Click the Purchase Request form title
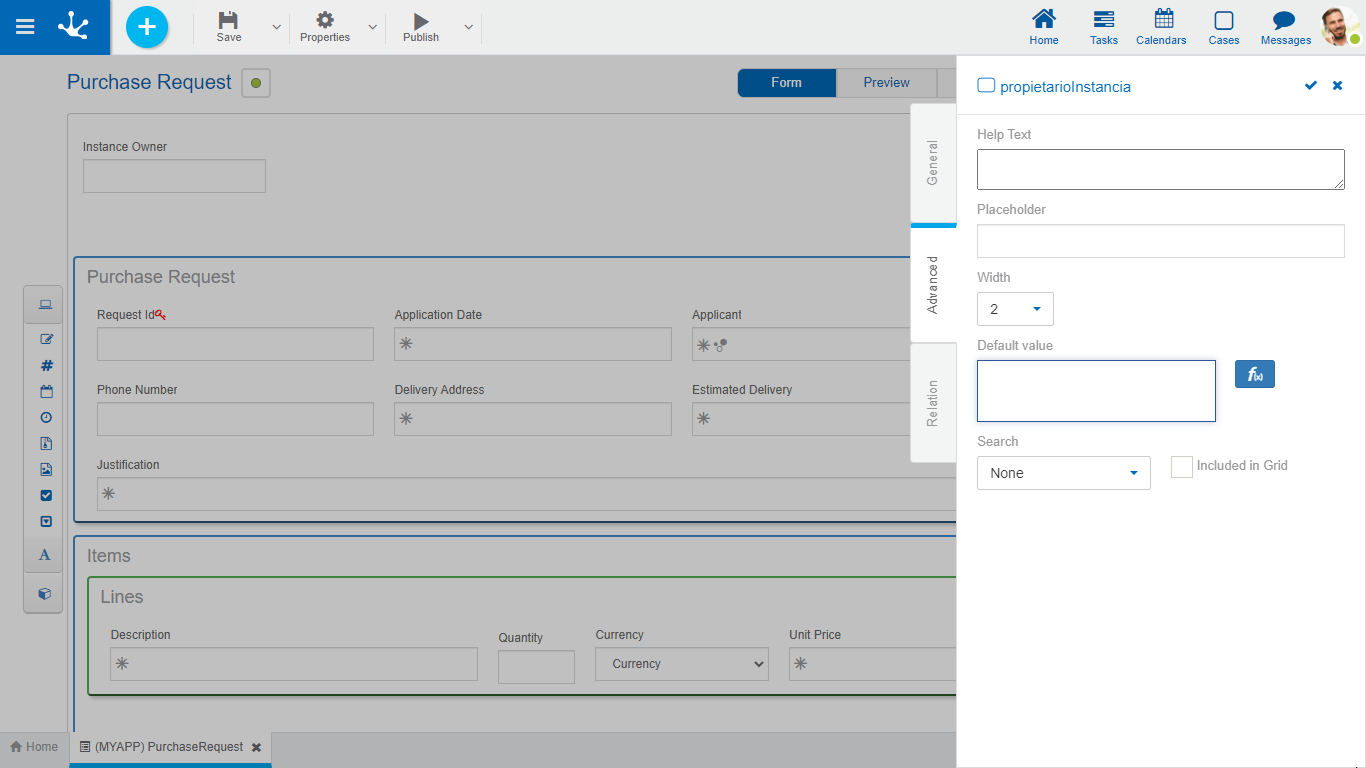 tap(149, 82)
